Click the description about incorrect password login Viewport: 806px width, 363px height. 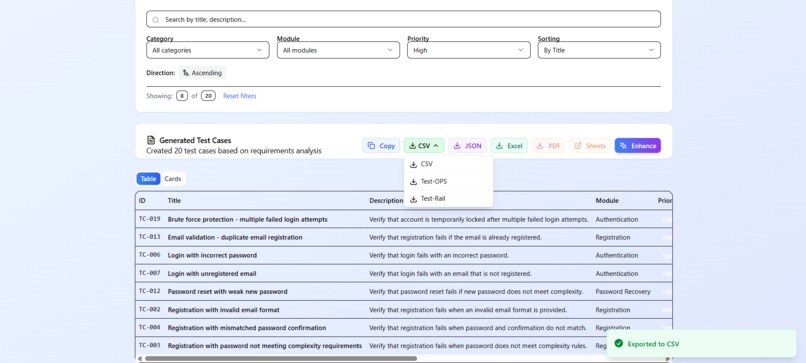(x=439, y=256)
